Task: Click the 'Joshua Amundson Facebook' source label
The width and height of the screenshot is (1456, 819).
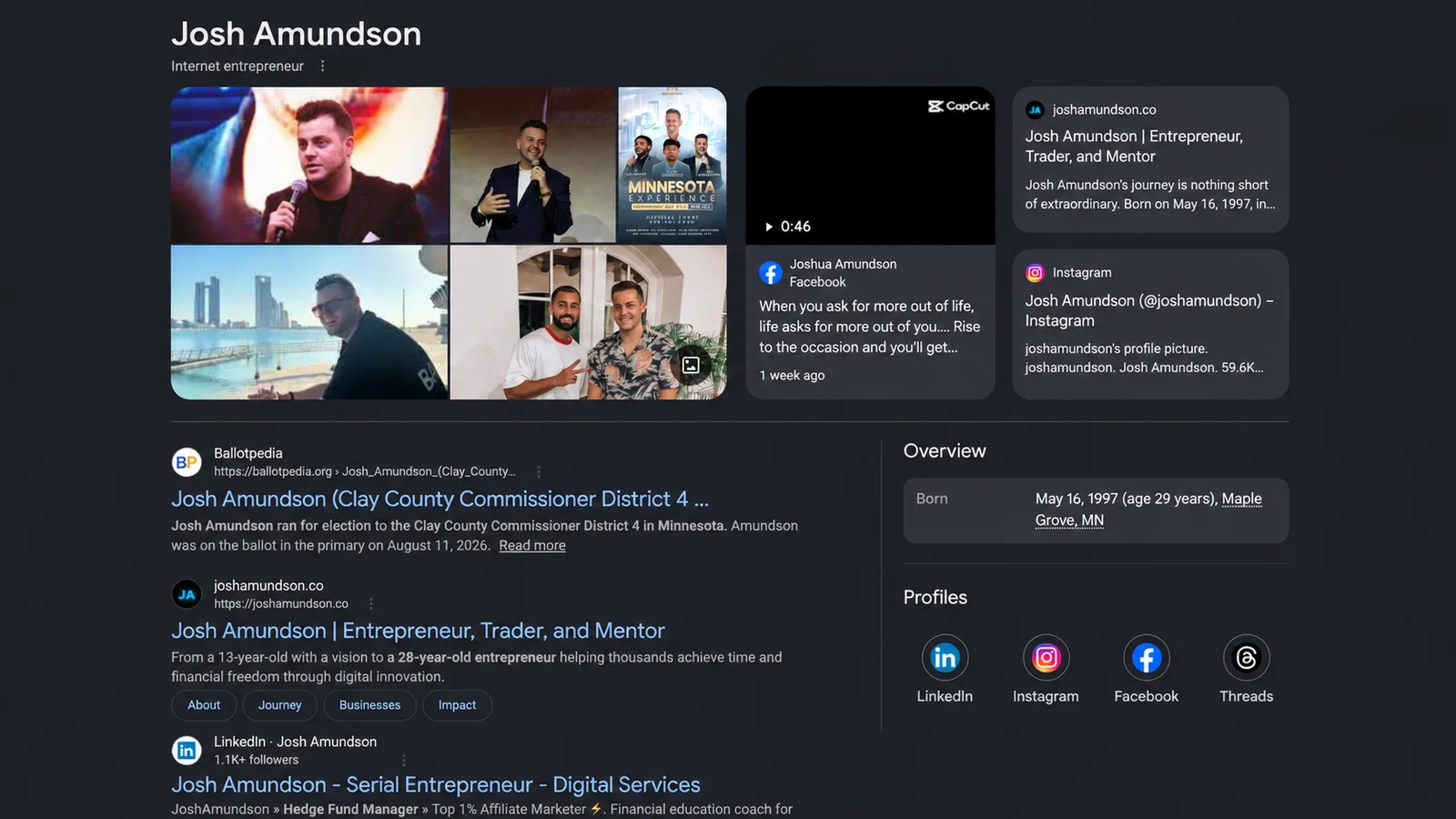Action: (x=843, y=273)
